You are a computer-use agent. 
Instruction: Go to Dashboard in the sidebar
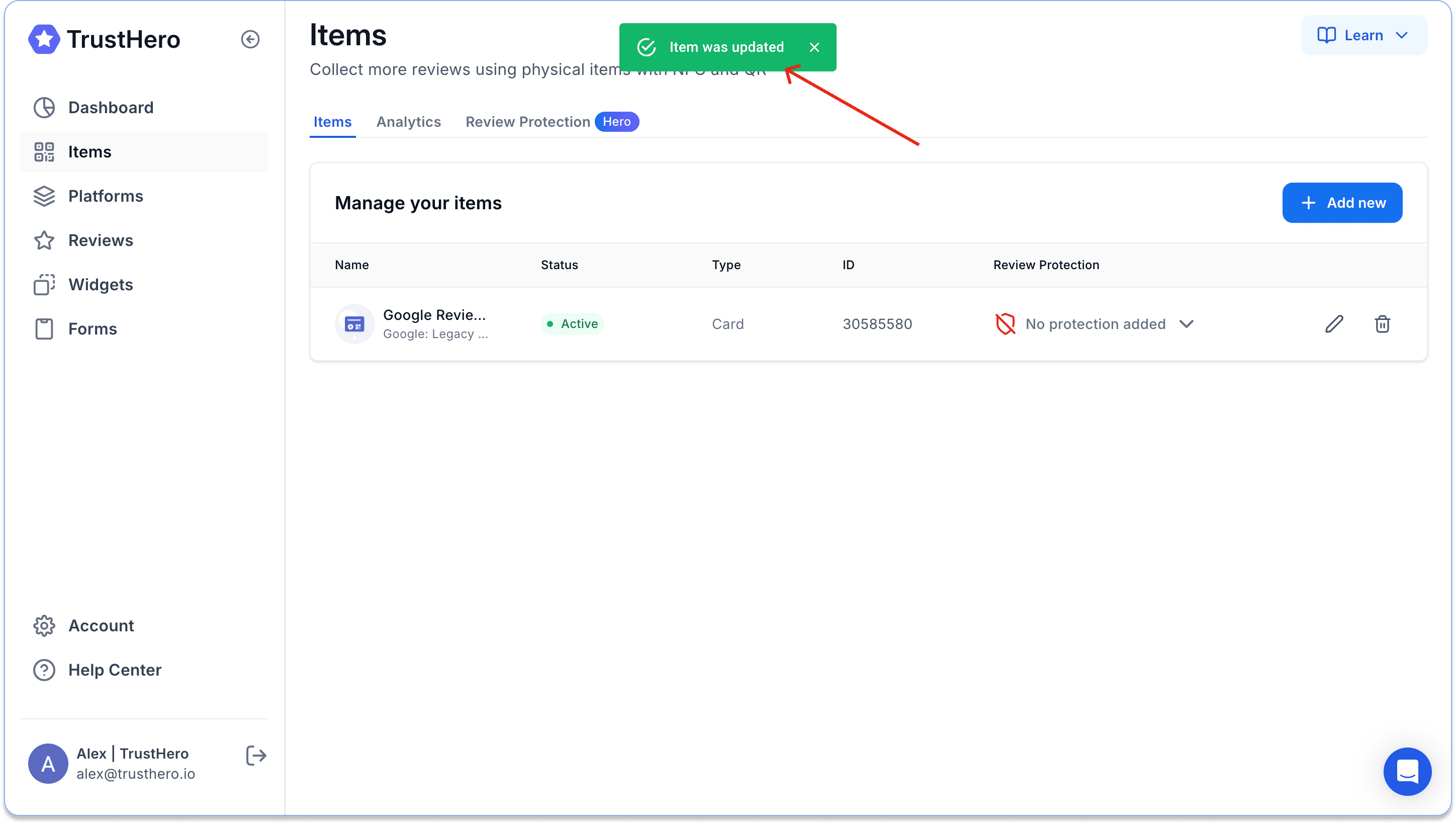click(x=110, y=107)
